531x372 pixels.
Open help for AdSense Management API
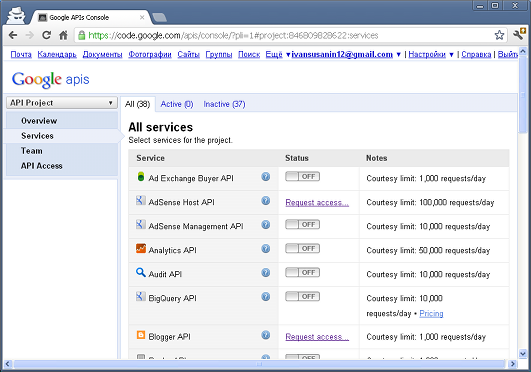click(266, 225)
